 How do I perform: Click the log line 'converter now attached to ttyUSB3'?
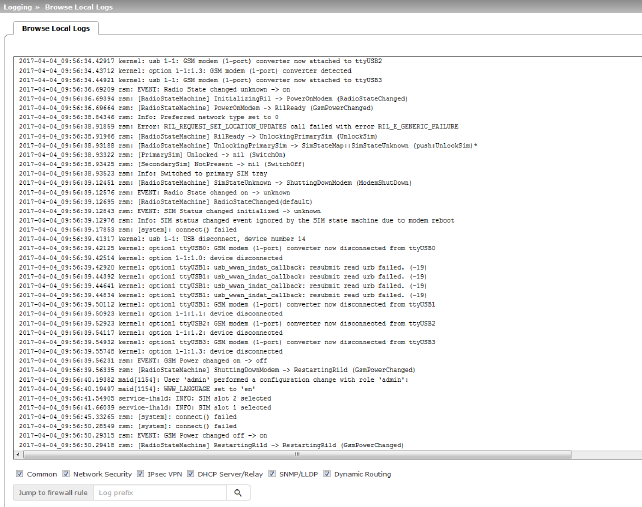click(200, 80)
